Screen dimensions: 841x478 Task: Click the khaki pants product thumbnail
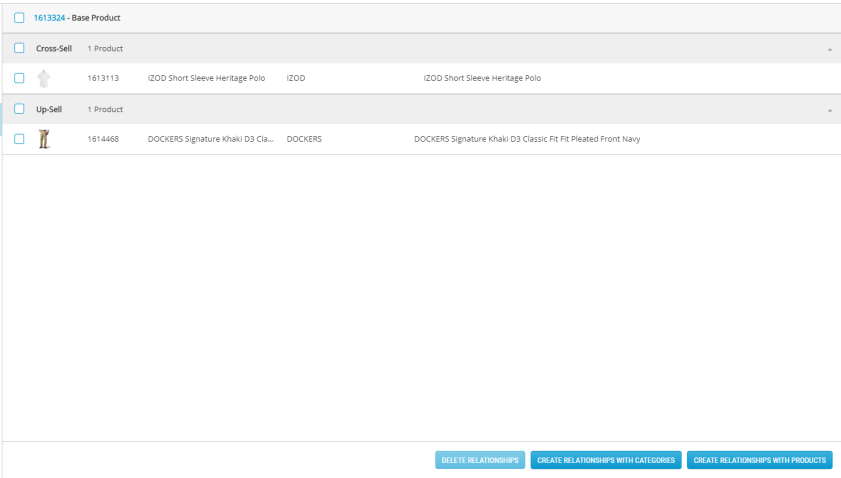[43, 139]
